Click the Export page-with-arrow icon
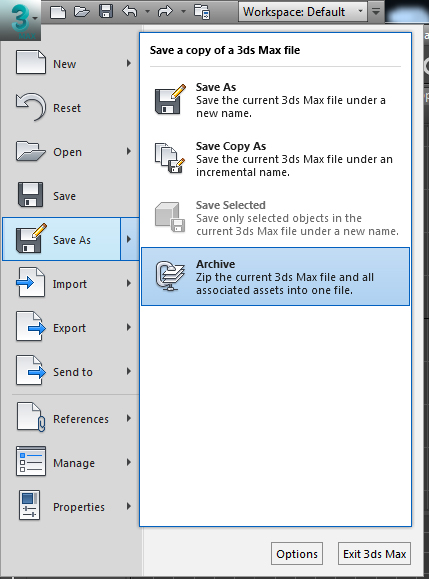Image resolution: width=429 pixels, height=579 pixels. tap(31, 326)
